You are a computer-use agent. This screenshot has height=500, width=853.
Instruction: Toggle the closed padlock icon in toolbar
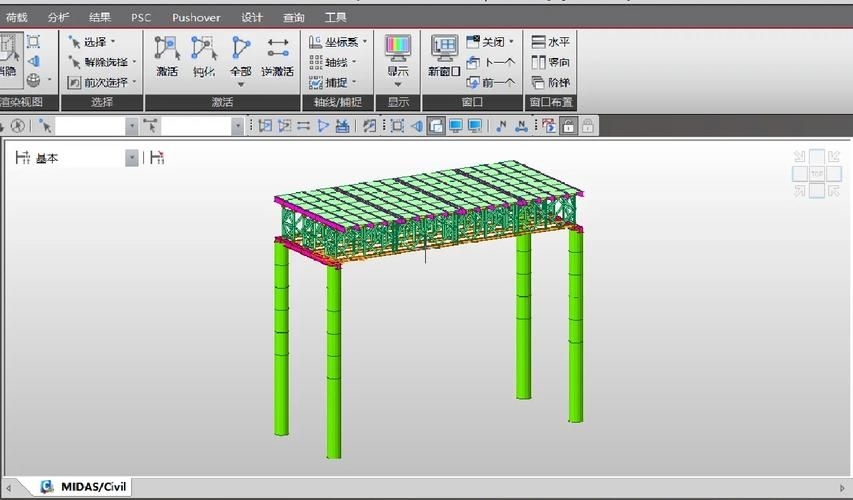[x=588, y=126]
